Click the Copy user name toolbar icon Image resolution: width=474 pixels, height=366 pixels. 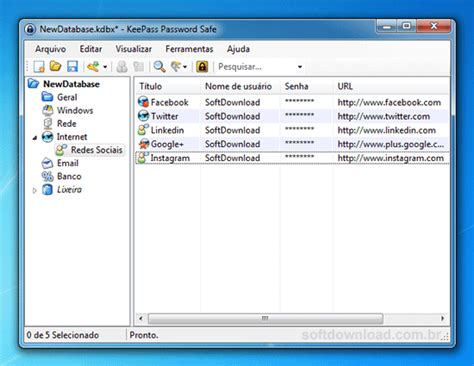122,67
